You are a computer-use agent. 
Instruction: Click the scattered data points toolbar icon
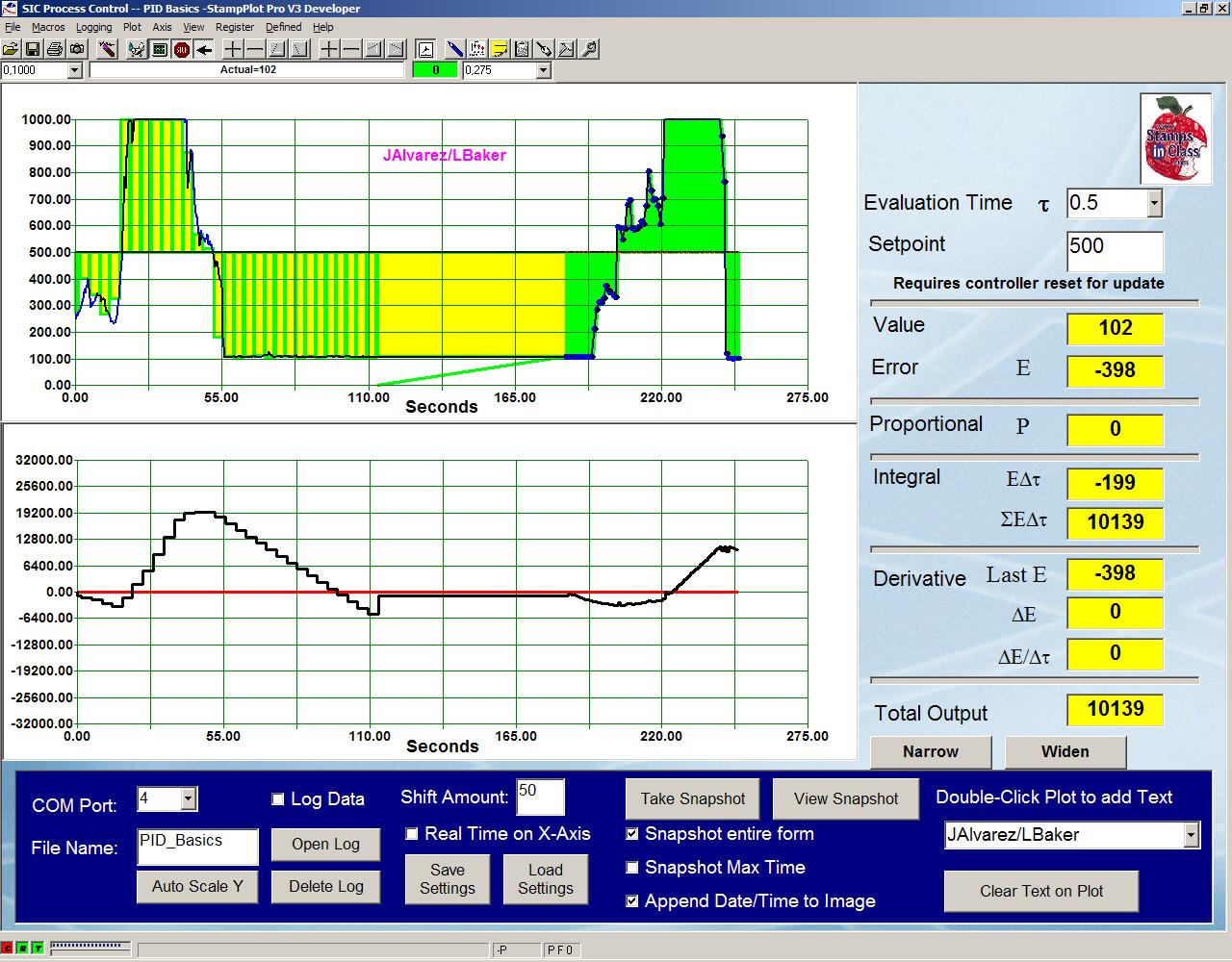pyautogui.click(x=477, y=49)
